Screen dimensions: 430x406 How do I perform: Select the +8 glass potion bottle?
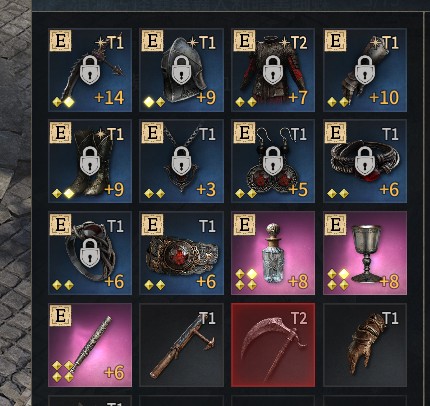(273, 253)
